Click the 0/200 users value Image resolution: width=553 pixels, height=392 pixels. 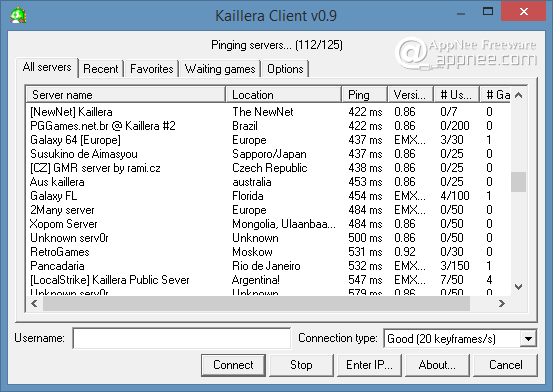coord(455,126)
